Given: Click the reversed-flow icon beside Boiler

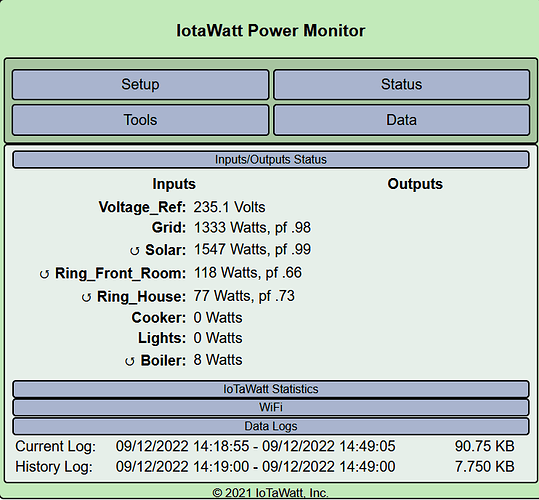Looking at the screenshot, I should click(x=130, y=361).
